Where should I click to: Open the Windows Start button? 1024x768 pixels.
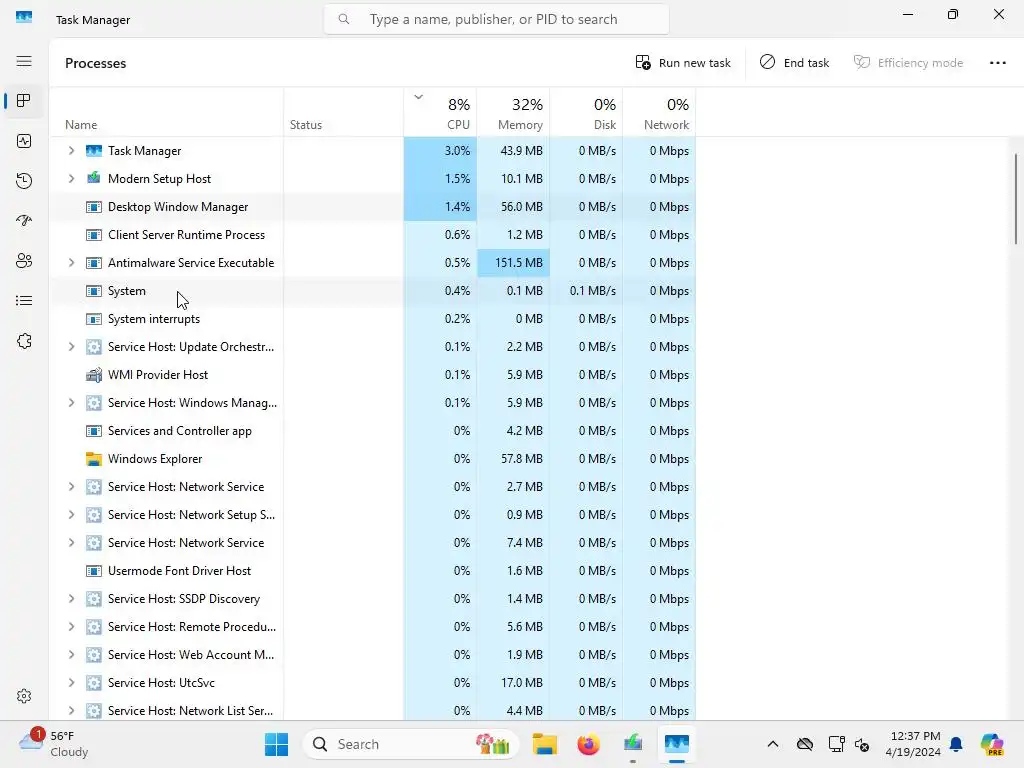tap(276, 744)
